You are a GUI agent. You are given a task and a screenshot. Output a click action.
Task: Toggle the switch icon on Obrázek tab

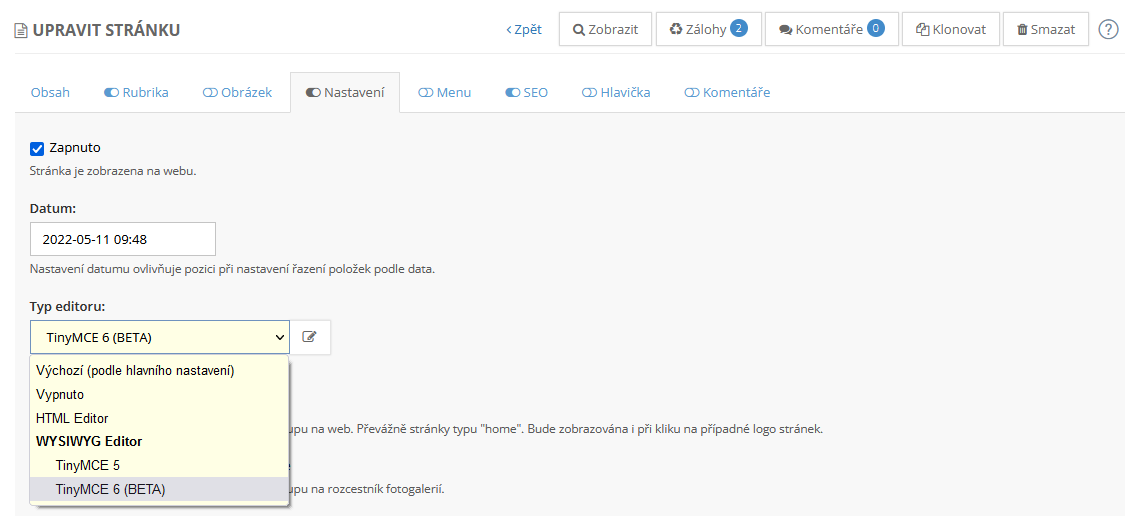click(x=210, y=92)
